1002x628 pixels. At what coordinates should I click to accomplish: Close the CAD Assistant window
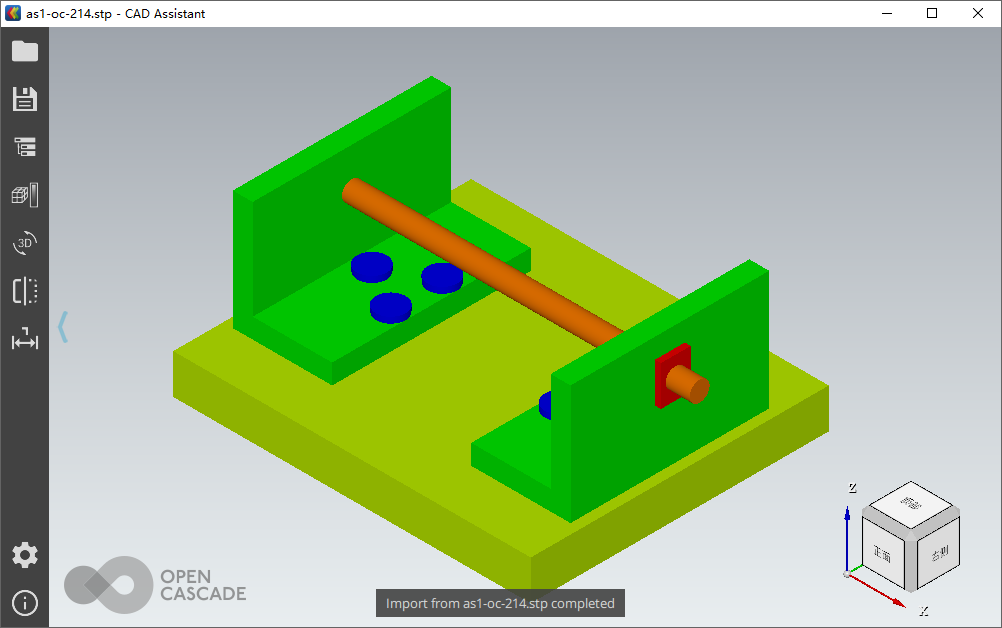(x=978, y=13)
